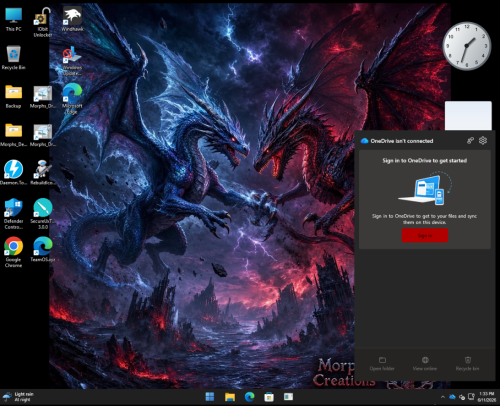500x406 pixels.
Task: Launch Microsoft Edge from the taskbar
Action: click(249, 397)
